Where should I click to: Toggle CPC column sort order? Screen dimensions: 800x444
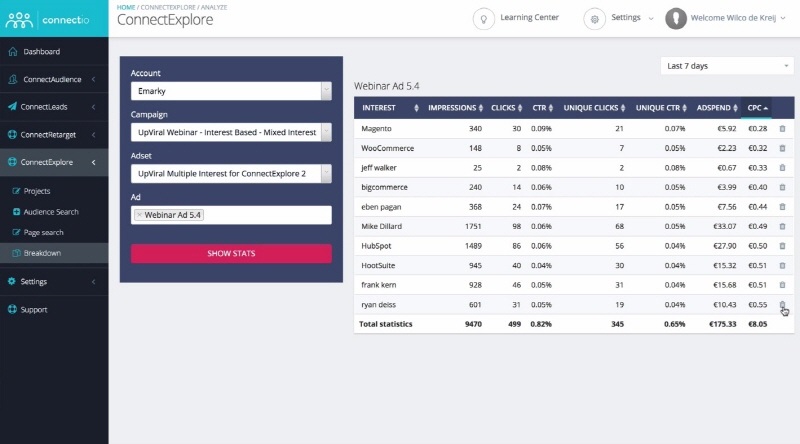click(x=757, y=108)
